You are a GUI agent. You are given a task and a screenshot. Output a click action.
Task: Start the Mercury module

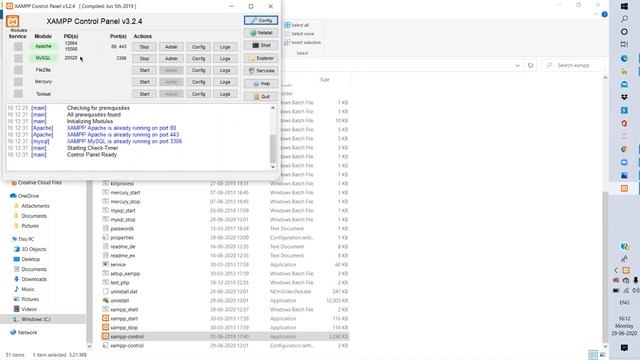144,82
